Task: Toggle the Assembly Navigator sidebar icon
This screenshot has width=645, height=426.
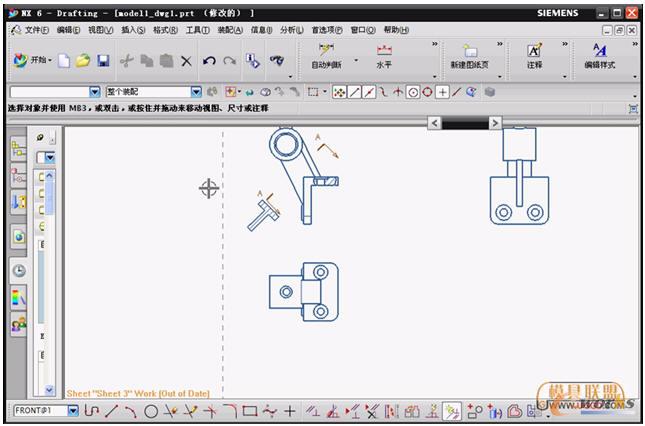Action: 19,148
